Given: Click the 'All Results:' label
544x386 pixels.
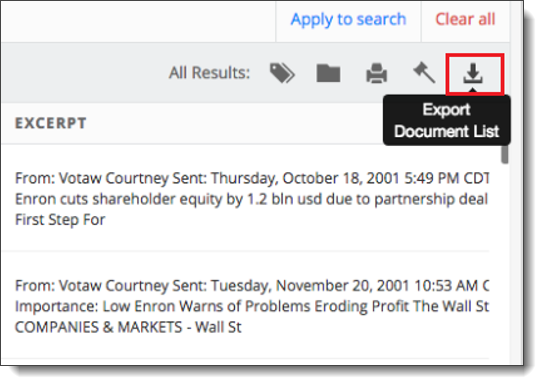Looking at the screenshot, I should (x=209, y=73).
